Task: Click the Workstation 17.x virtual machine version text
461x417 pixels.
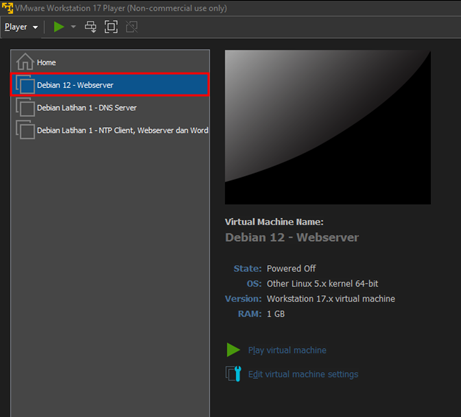Action: (x=331, y=299)
